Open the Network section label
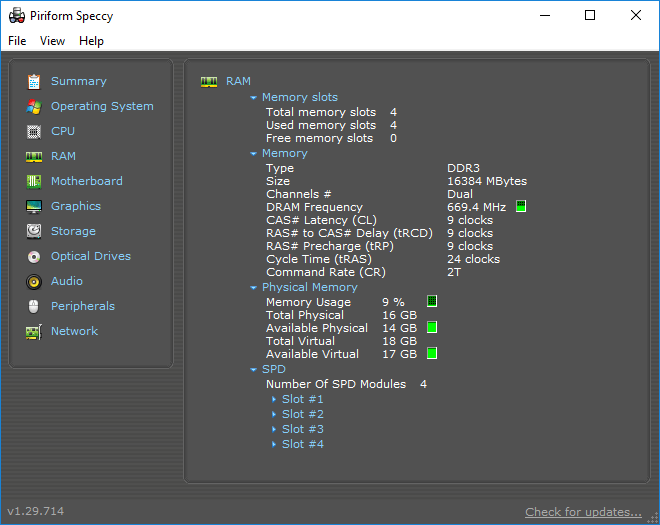Screen dimensions: 660x525 coord(75,331)
